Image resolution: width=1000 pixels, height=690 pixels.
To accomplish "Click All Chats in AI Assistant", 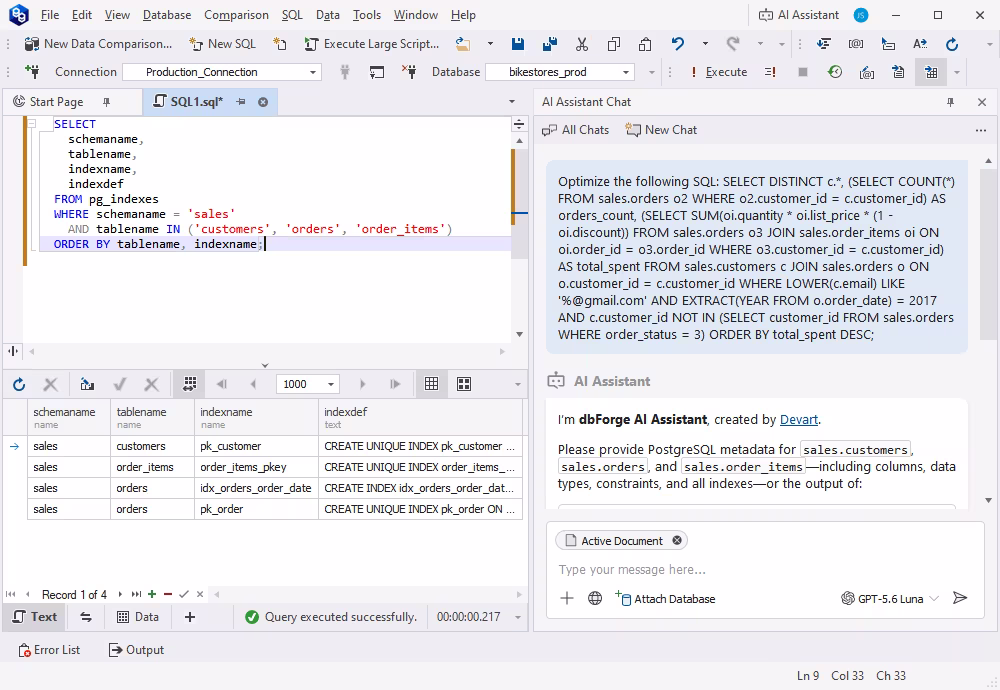I will 575,130.
